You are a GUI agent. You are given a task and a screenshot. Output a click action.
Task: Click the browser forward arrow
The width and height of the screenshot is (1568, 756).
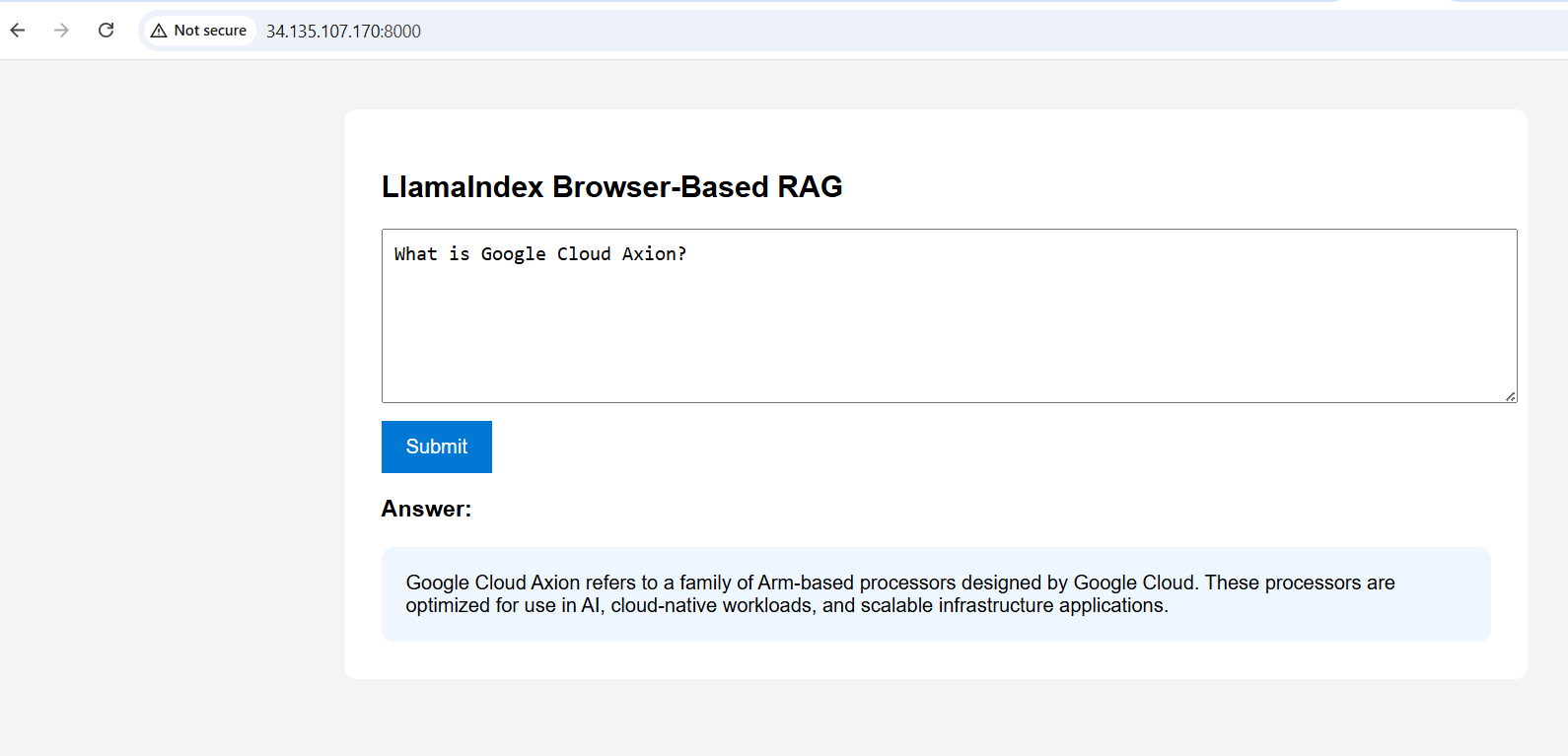pyautogui.click(x=61, y=31)
